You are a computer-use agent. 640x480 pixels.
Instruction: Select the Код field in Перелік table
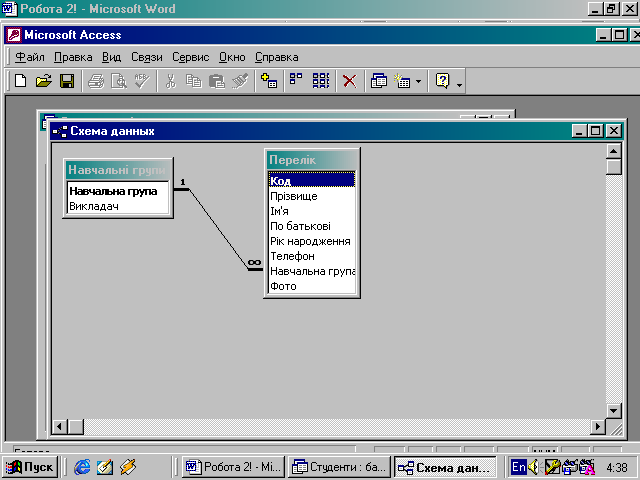(x=312, y=180)
